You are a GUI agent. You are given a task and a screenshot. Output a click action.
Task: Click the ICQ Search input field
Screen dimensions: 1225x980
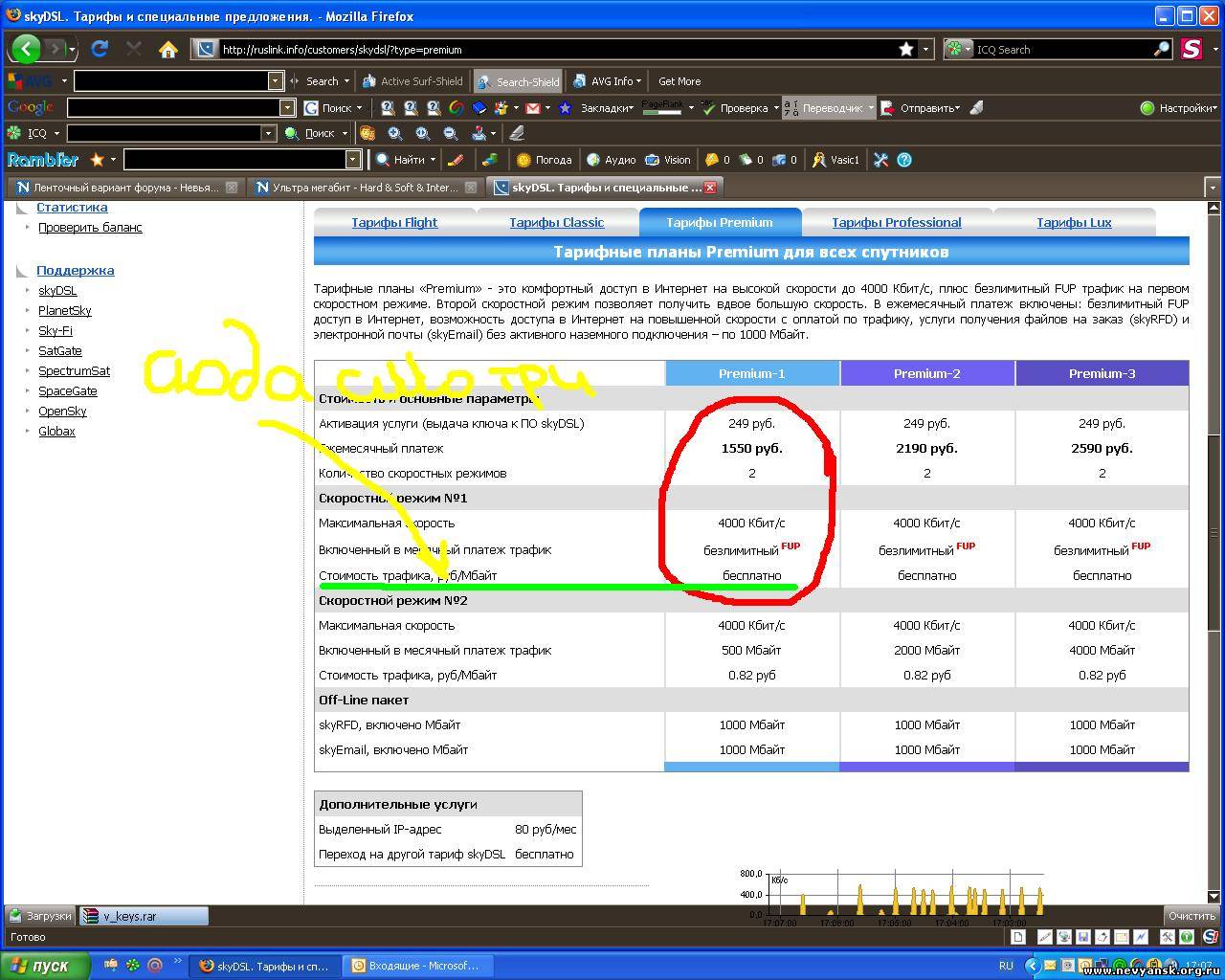[x=1063, y=49]
